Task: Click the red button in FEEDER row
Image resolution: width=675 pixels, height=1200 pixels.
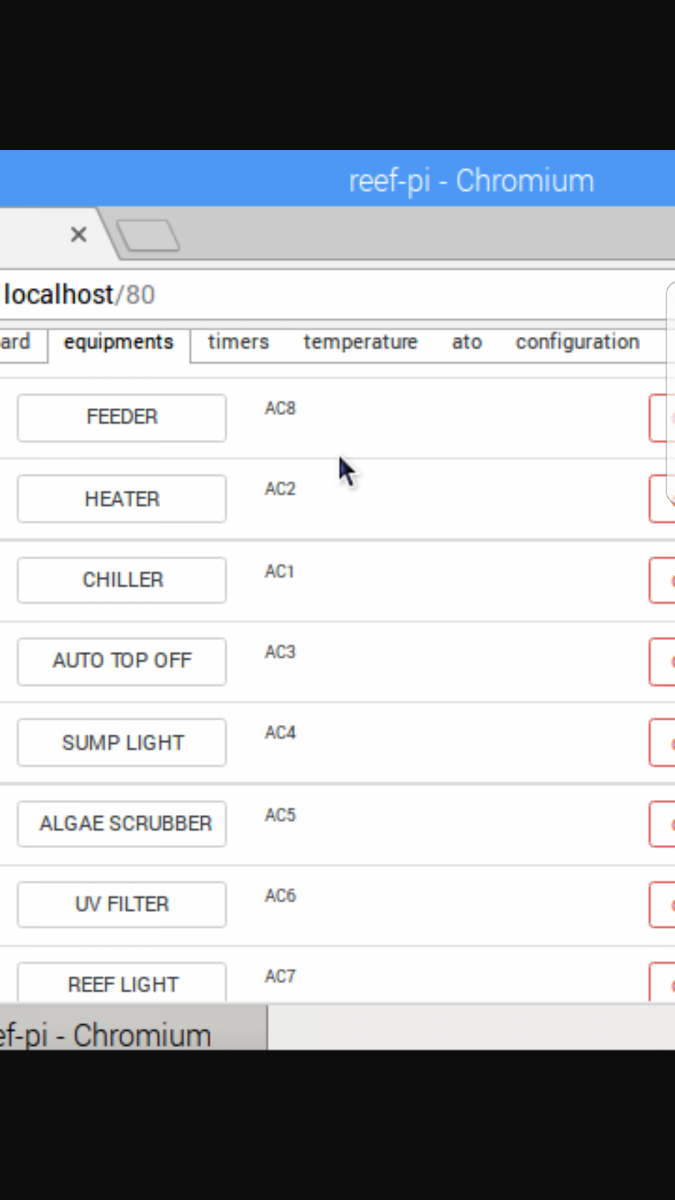Action: [x=662, y=418]
